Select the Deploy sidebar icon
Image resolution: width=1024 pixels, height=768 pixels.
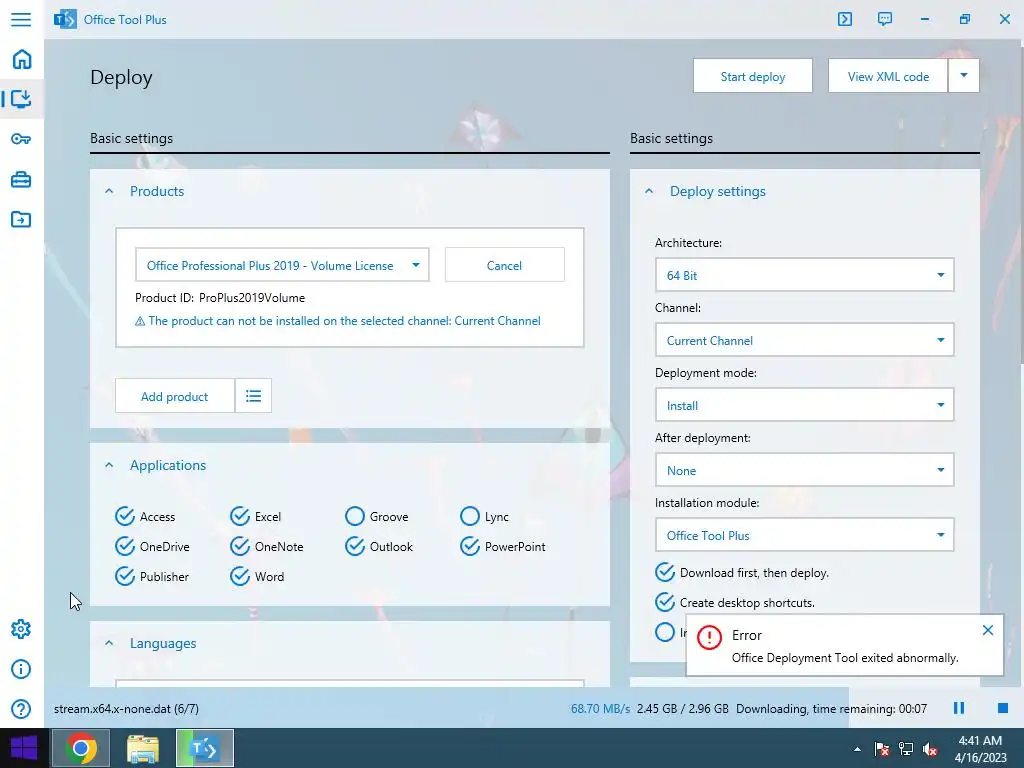click(x=21, y=99)
